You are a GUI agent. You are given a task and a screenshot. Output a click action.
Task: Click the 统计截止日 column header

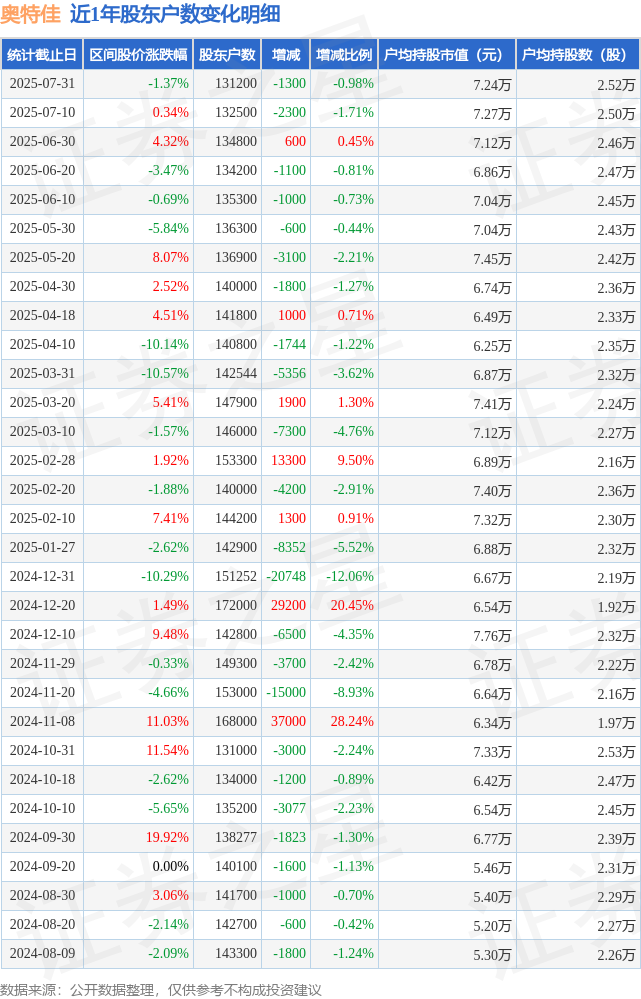[42, 55]
